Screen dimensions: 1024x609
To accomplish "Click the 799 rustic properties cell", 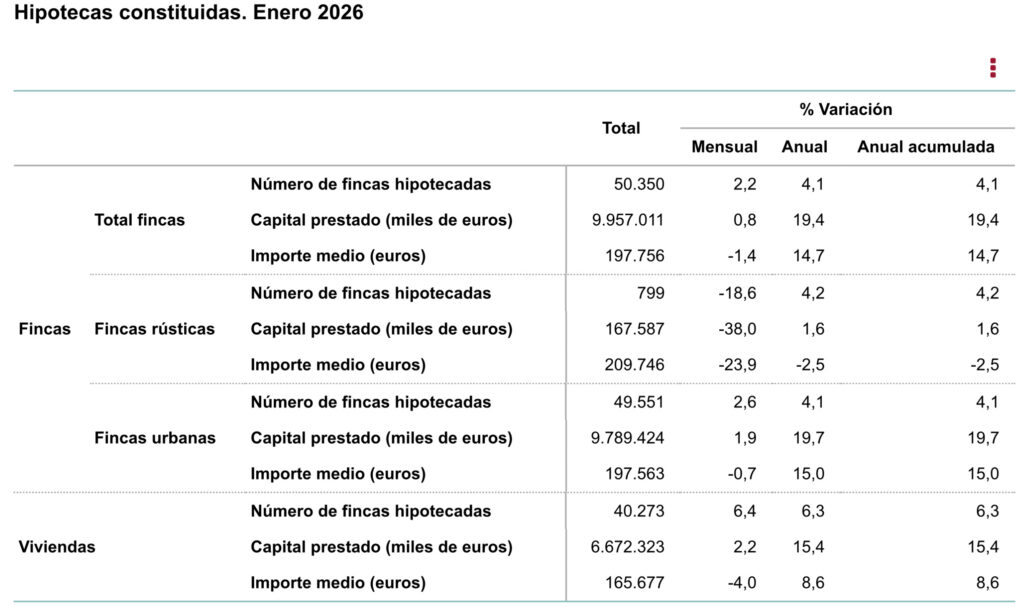I will pos(650,293).
